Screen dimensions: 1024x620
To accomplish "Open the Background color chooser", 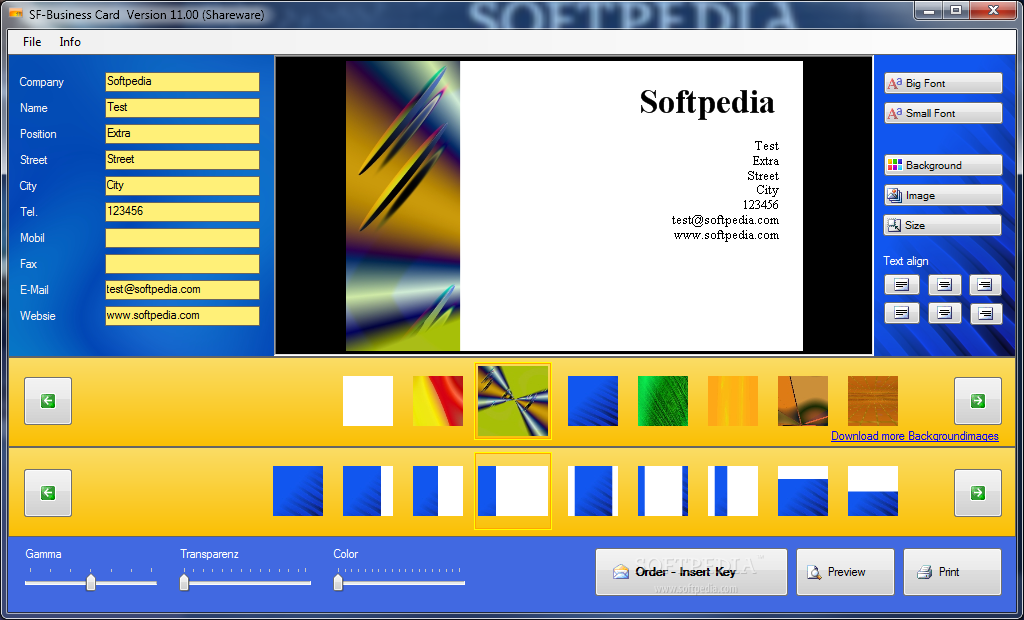I will click(x=943, y=165).
